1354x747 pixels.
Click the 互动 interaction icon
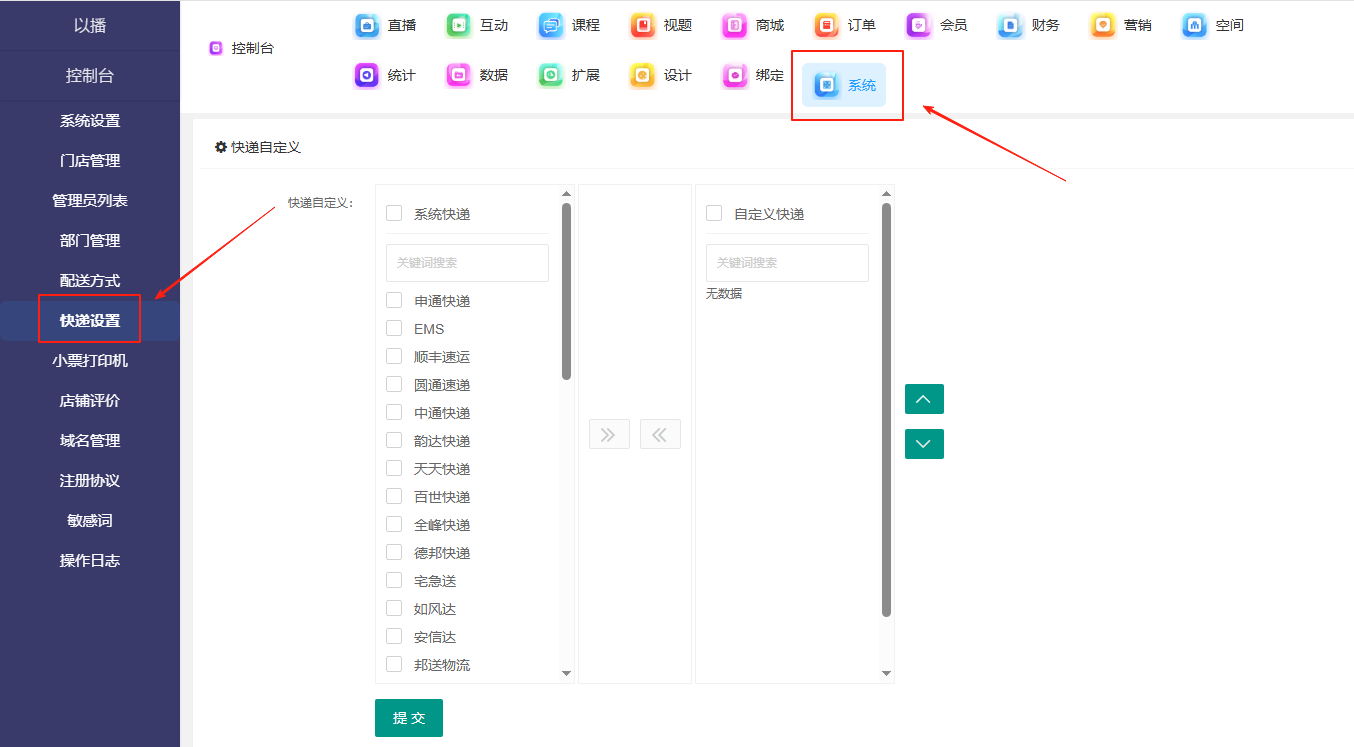[x=459, y=26]
